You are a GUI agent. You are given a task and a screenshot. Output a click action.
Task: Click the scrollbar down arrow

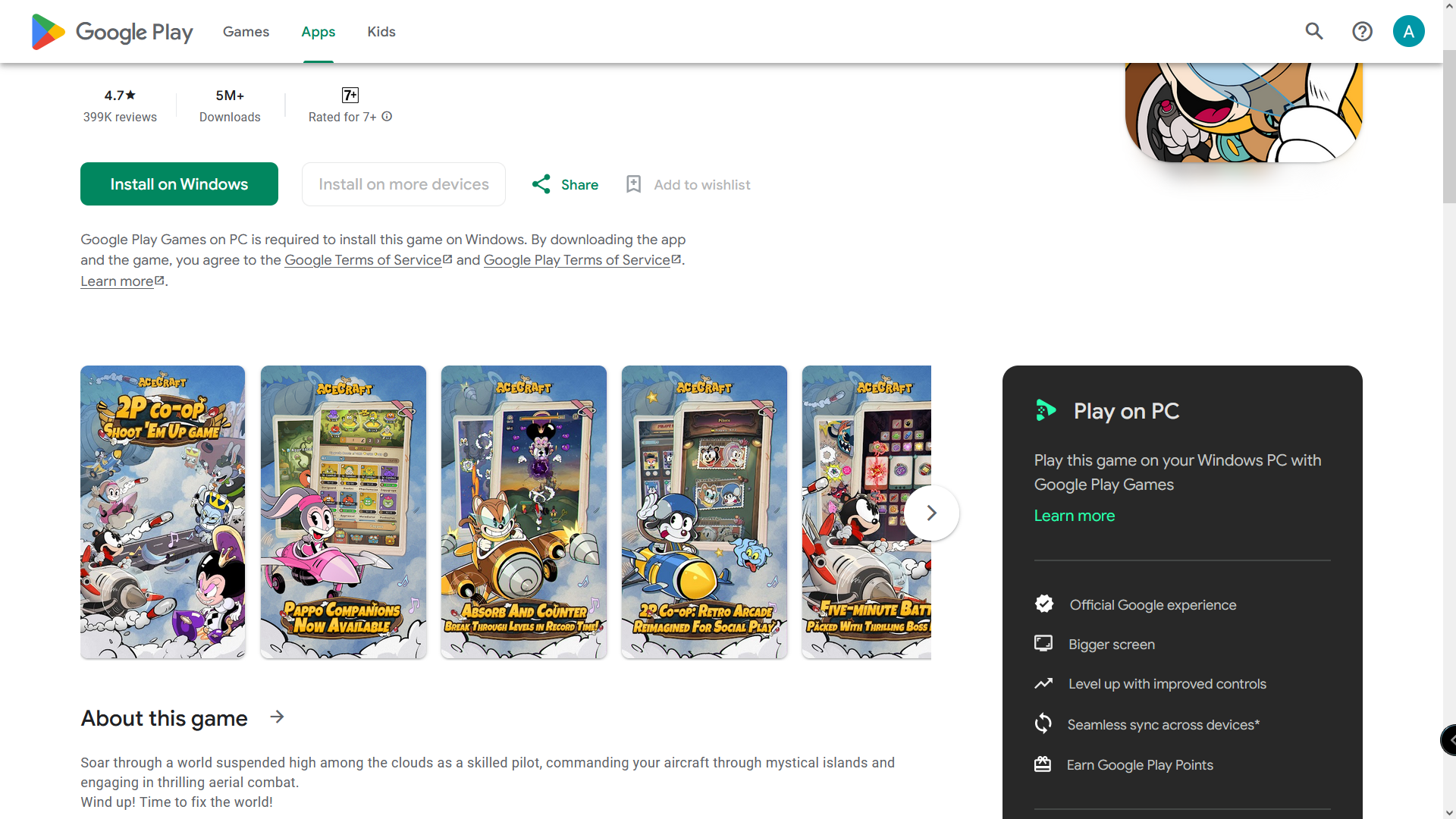point(1449,812)
